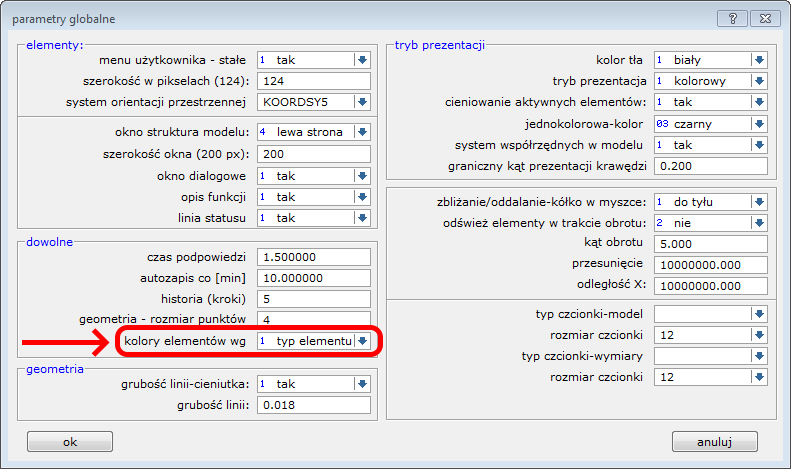Screen dimensions: 791x469
Task: Click the system orientacji przestrzennej field
Action: tap(313, 102)
